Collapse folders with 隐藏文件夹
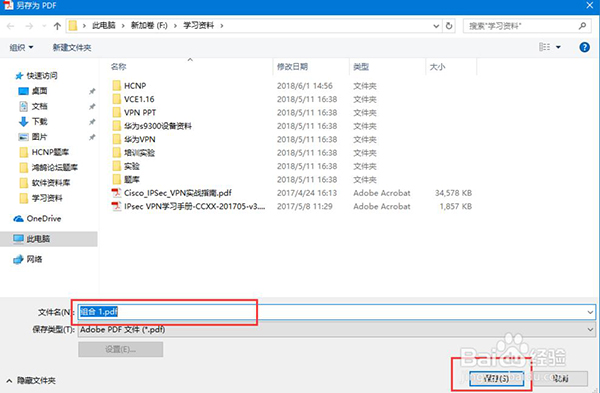The image size is (600, 393). (x=31, y=380)
